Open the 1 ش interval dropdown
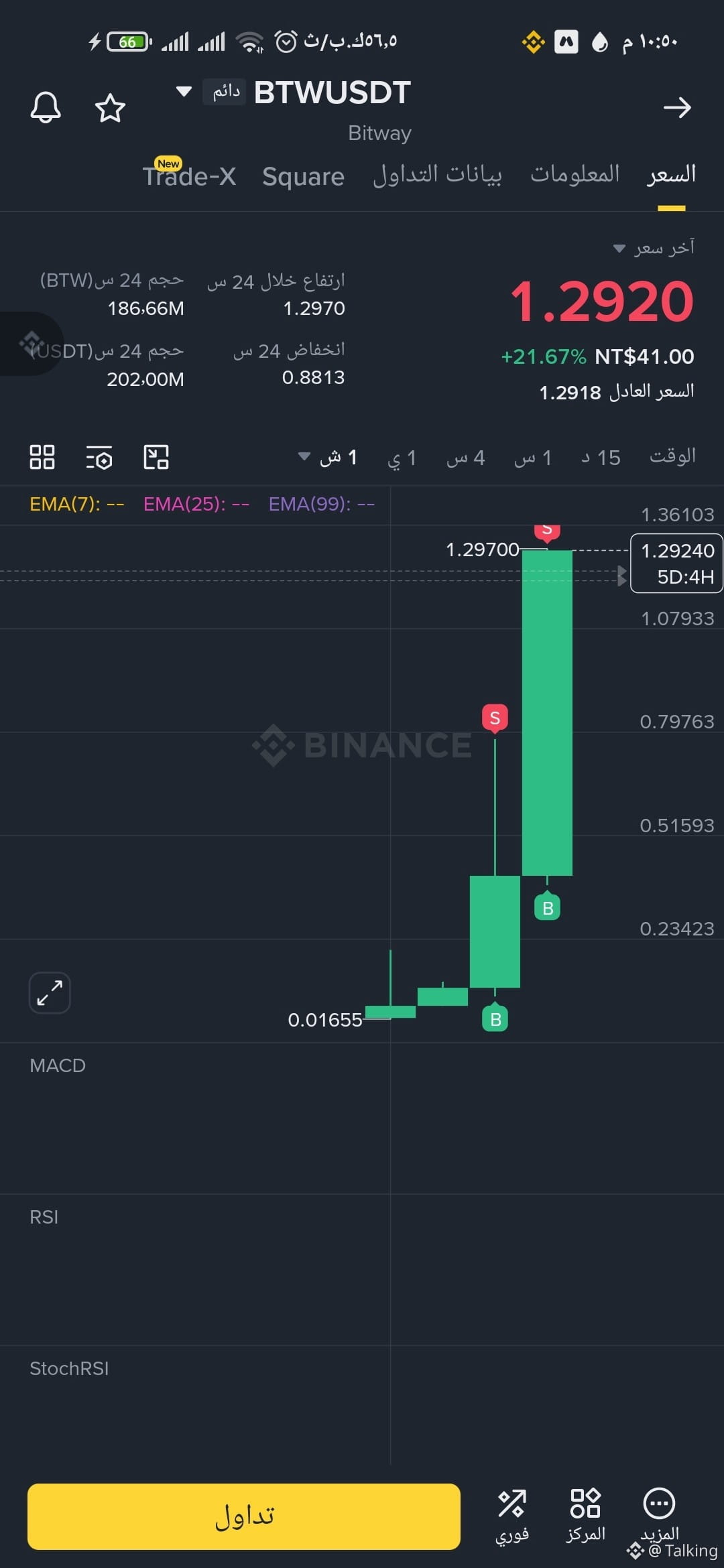The width and height of the screenshot is (724, 1568). [328, 458]
